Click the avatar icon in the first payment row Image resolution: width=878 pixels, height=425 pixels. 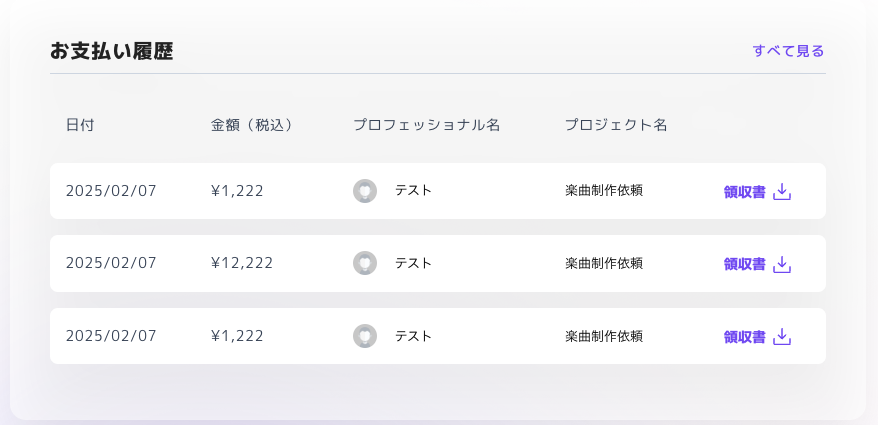(x=365, y=191)
